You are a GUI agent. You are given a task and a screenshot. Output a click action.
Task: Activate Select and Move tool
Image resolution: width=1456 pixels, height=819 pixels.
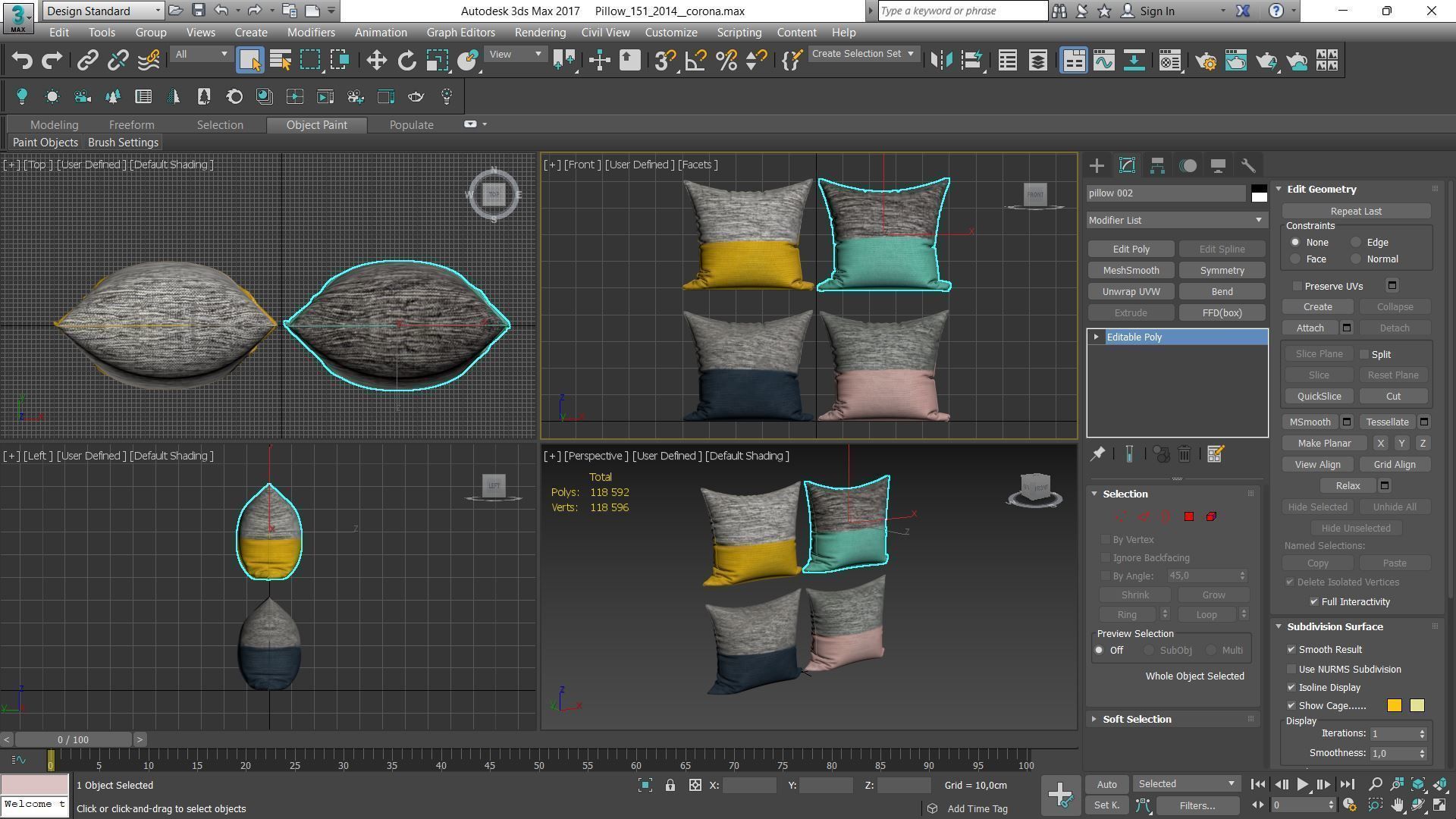pos(377,61)
